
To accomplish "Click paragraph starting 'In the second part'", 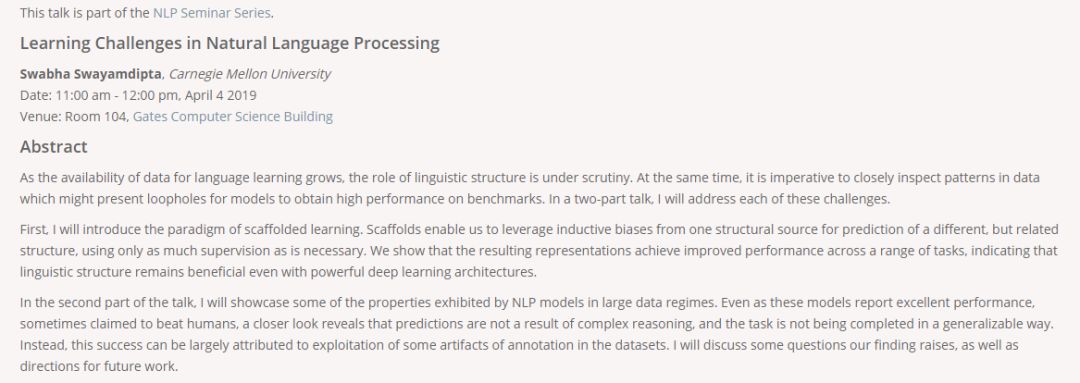I will pyautogui.click(x=537, y=334).
